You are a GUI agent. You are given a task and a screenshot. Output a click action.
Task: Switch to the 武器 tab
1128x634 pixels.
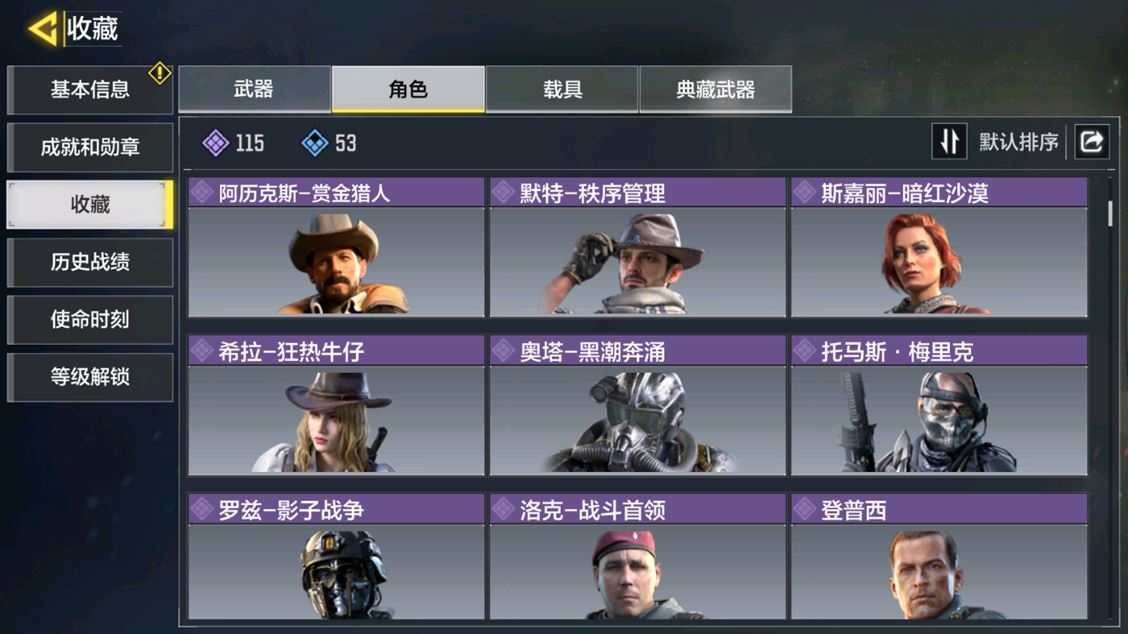(x=254, y=89)
